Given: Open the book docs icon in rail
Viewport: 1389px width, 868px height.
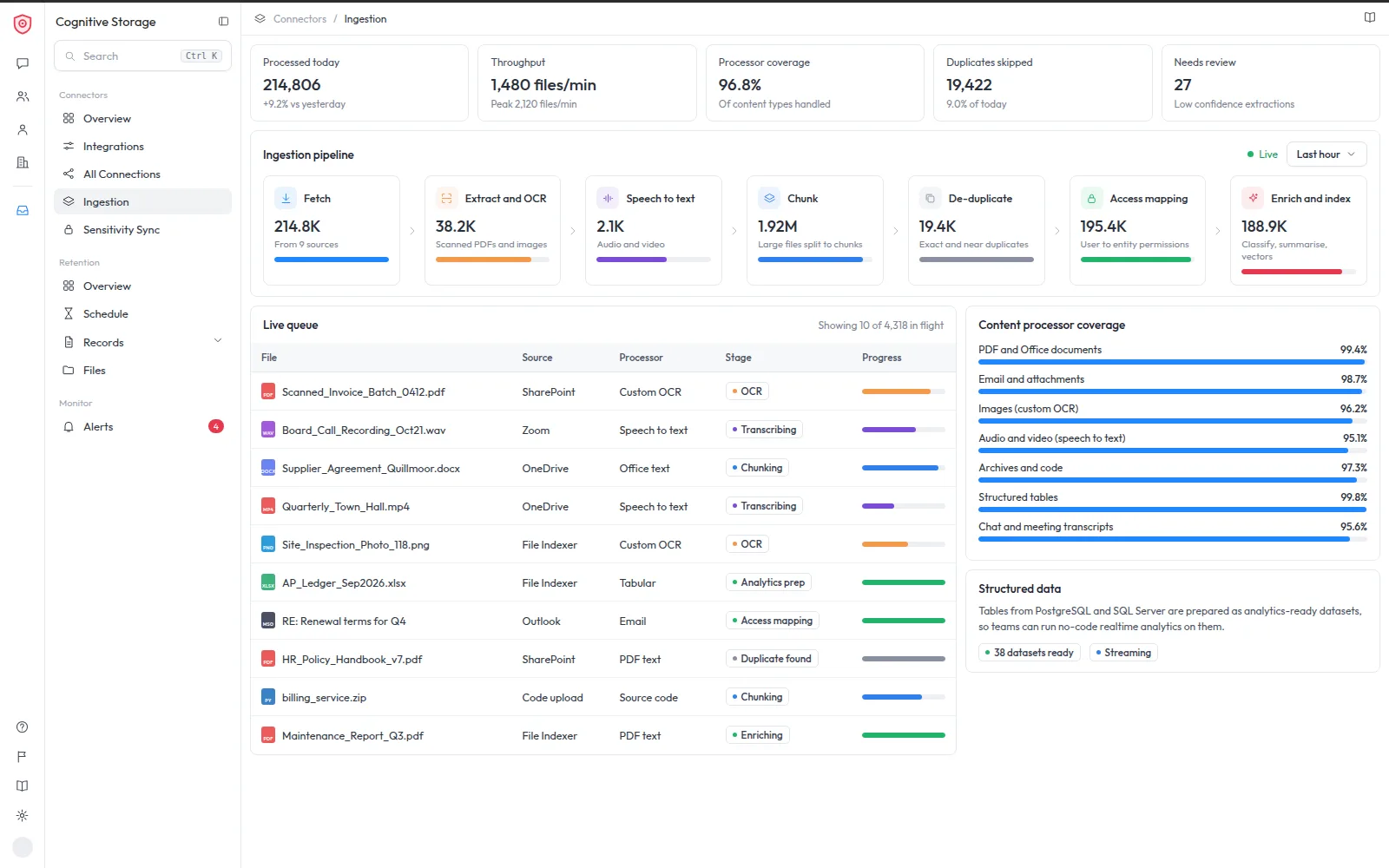Looking at the screenshot, I should pyautogui.click(x=23, y=786).
